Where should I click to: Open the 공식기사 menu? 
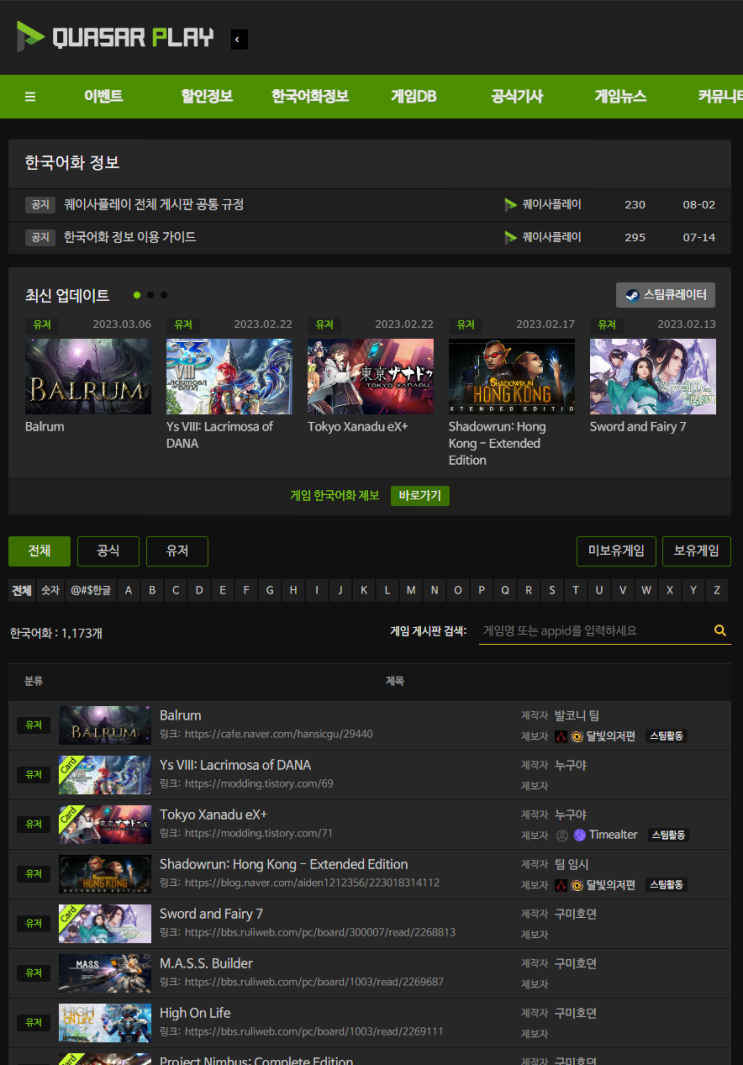pyautogui.click(x=516, y=96)
